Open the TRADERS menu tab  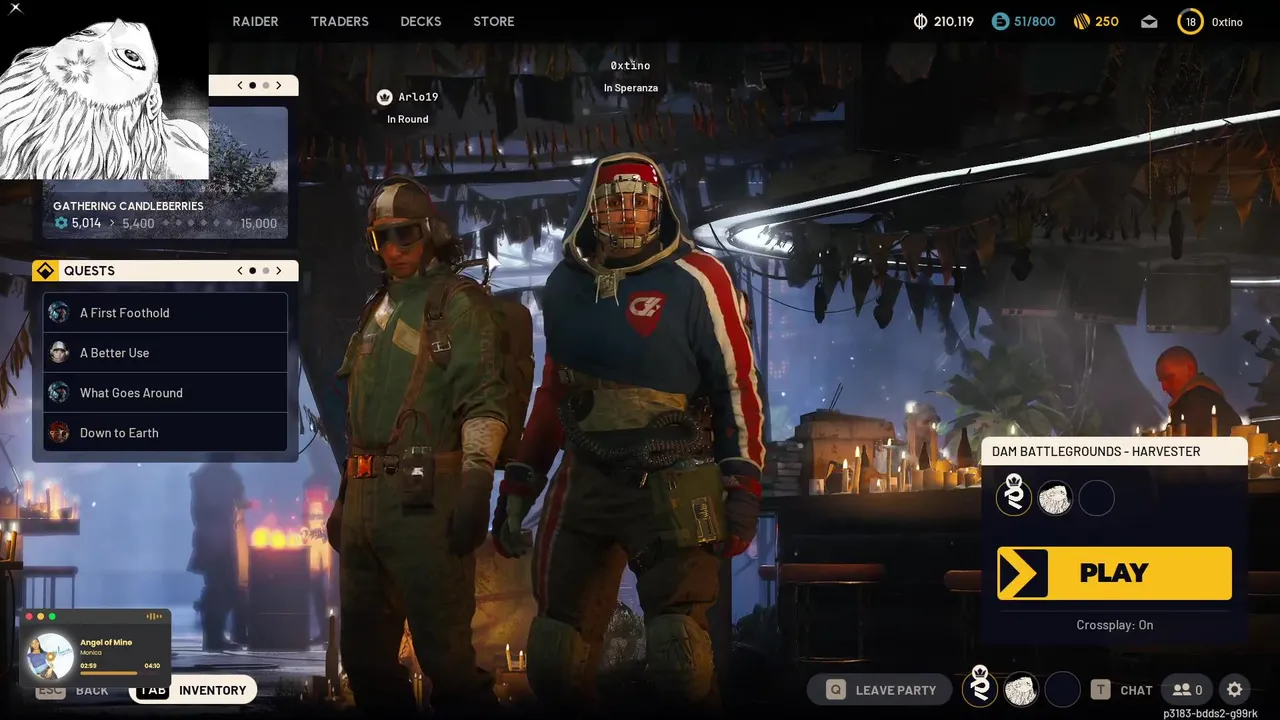(339, 21)
